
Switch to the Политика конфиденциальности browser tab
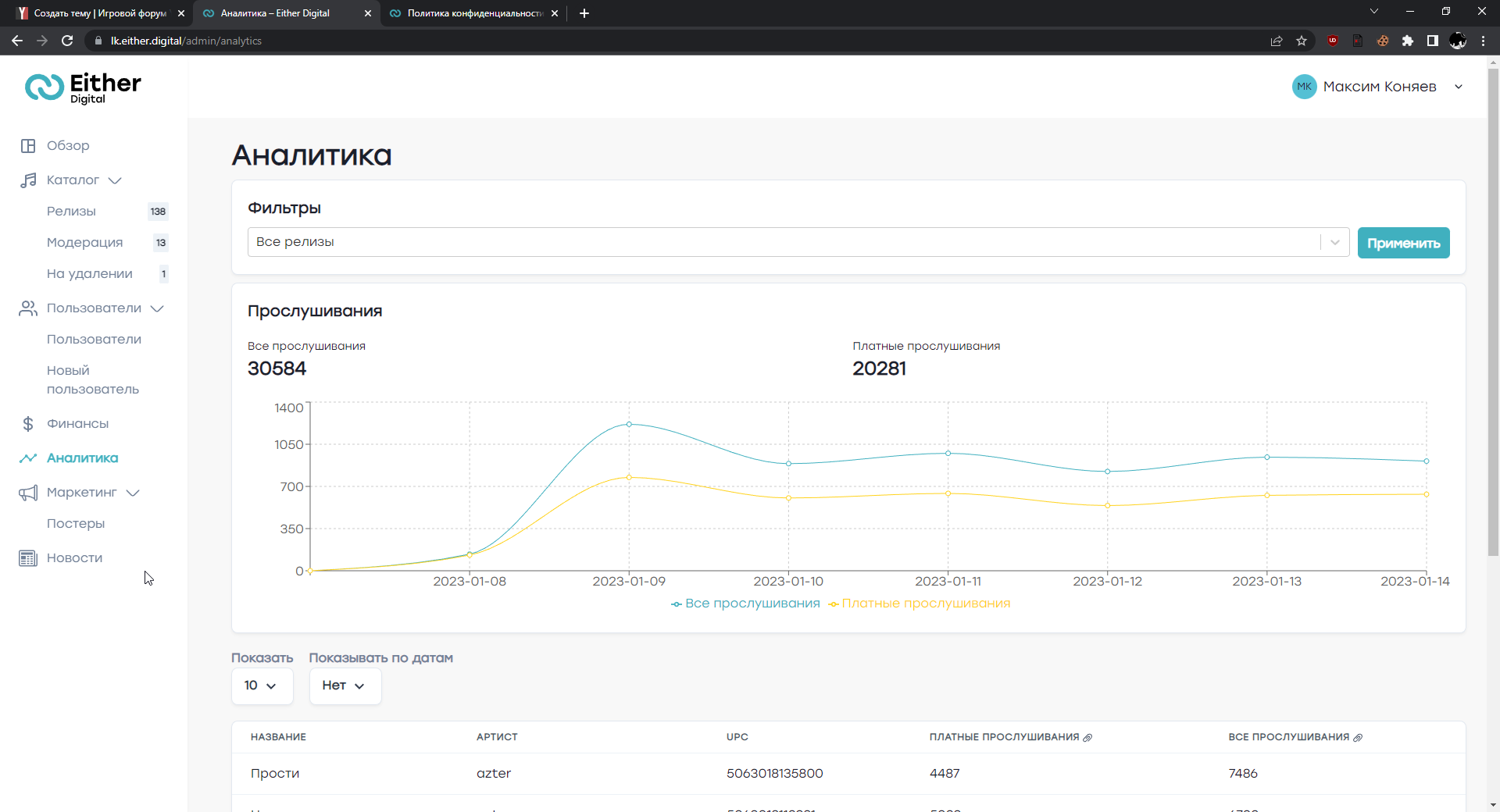click(x=473, y=13)
